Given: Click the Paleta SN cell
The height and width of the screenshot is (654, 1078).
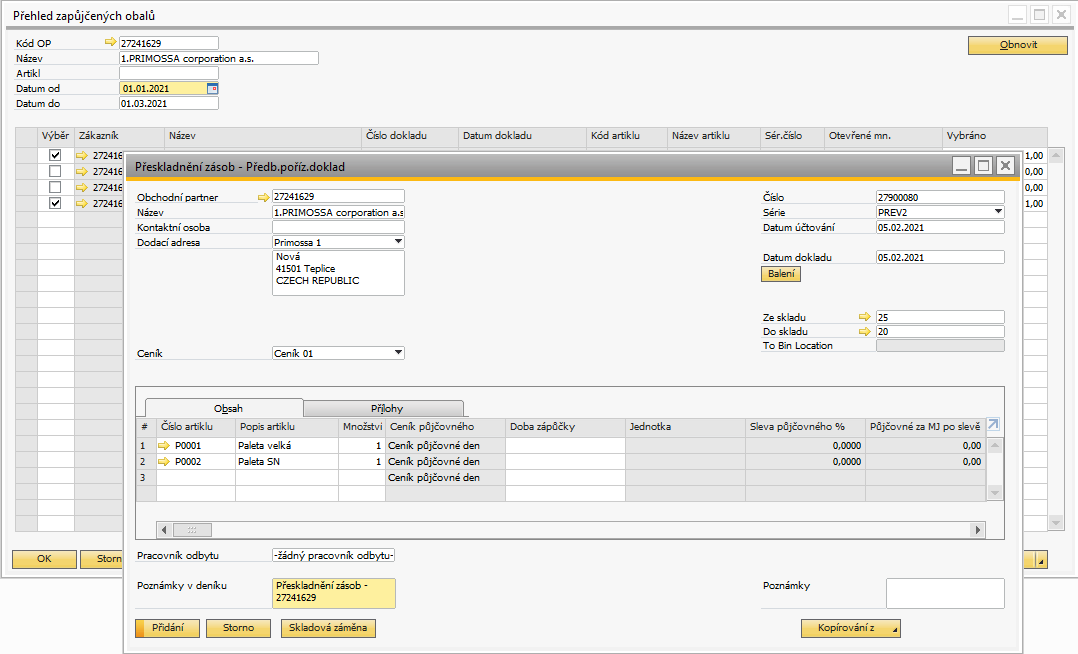Looking at the screenshot, I should click(287, 461).
